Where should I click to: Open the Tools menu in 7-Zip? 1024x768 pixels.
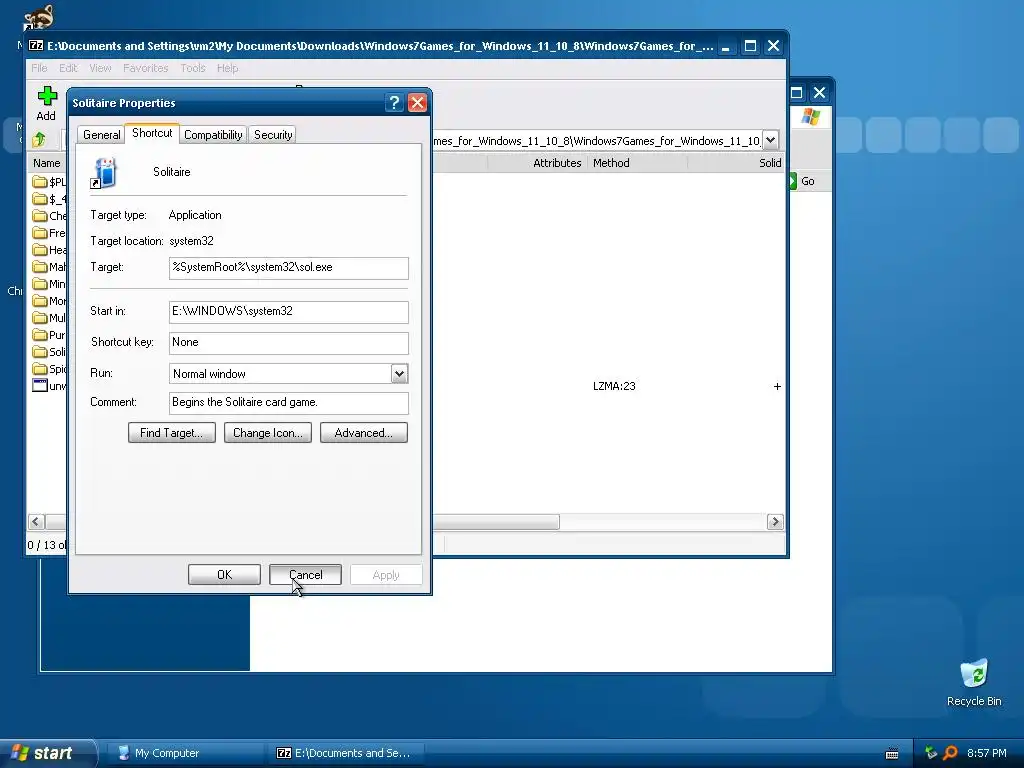193,68
